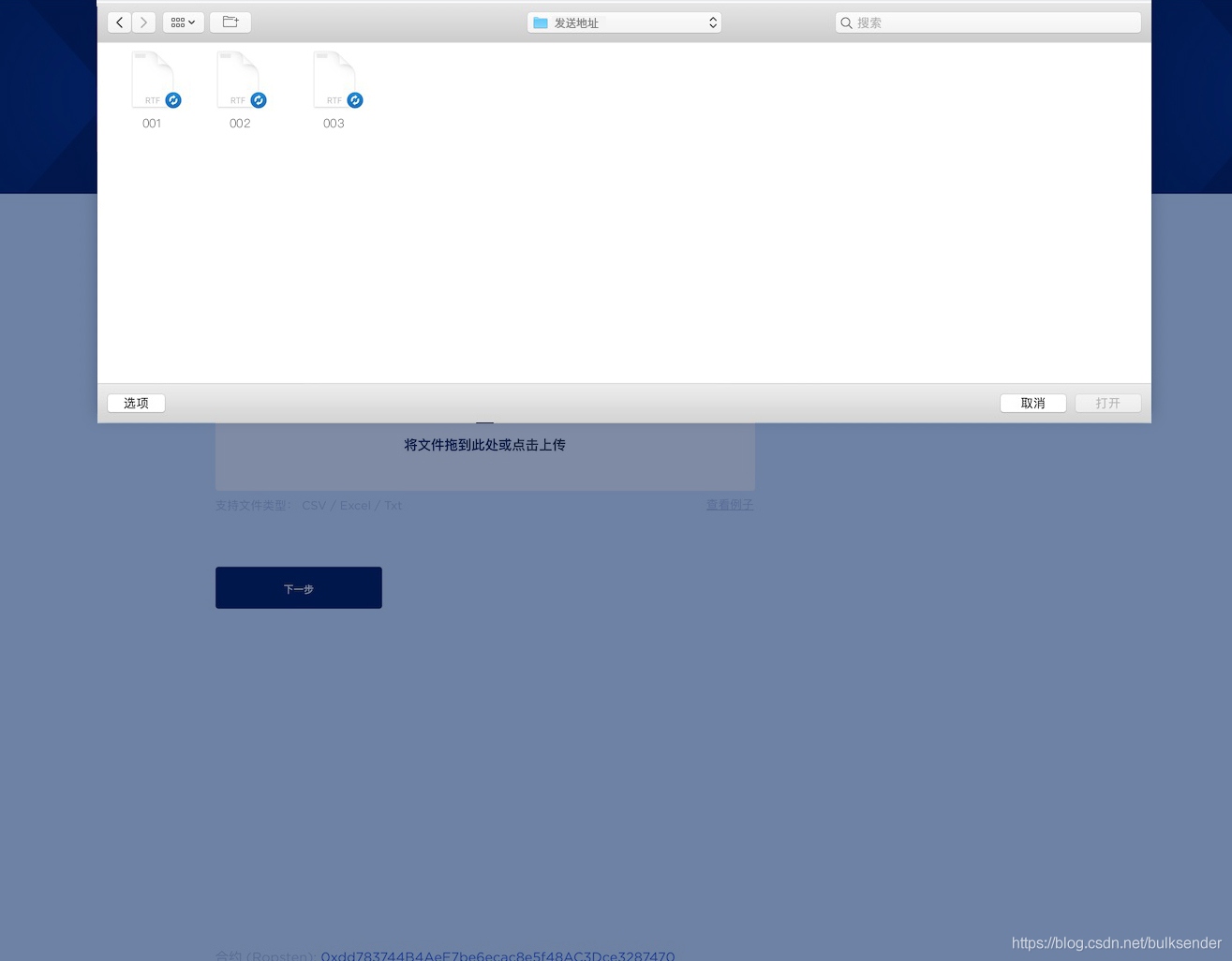The height and width of the screenshot is (961, 1232).
Task: Select the 002 RTF file icon
Action: (x=240, y=80)
